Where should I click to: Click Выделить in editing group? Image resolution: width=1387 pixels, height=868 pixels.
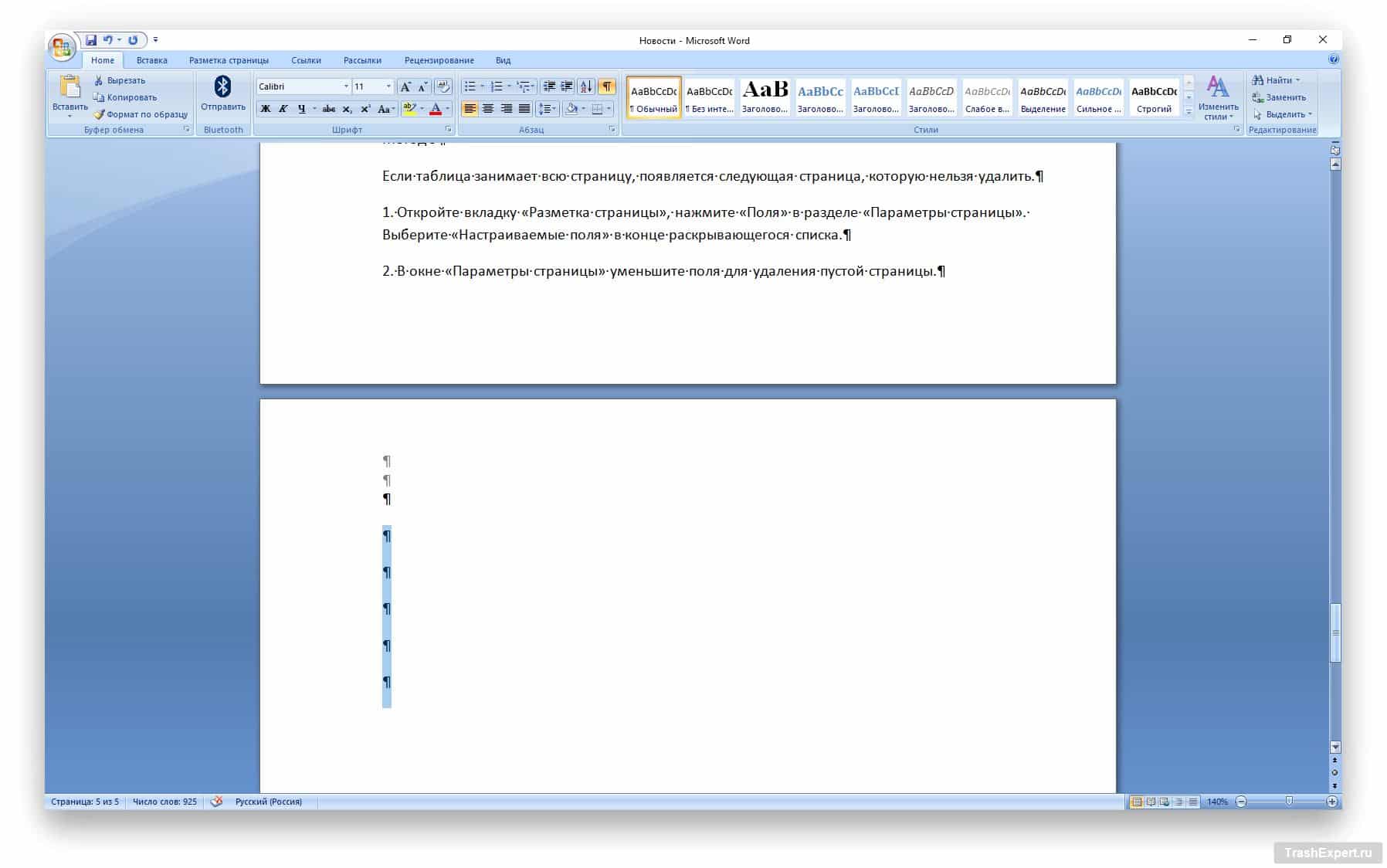(1282, 114)
